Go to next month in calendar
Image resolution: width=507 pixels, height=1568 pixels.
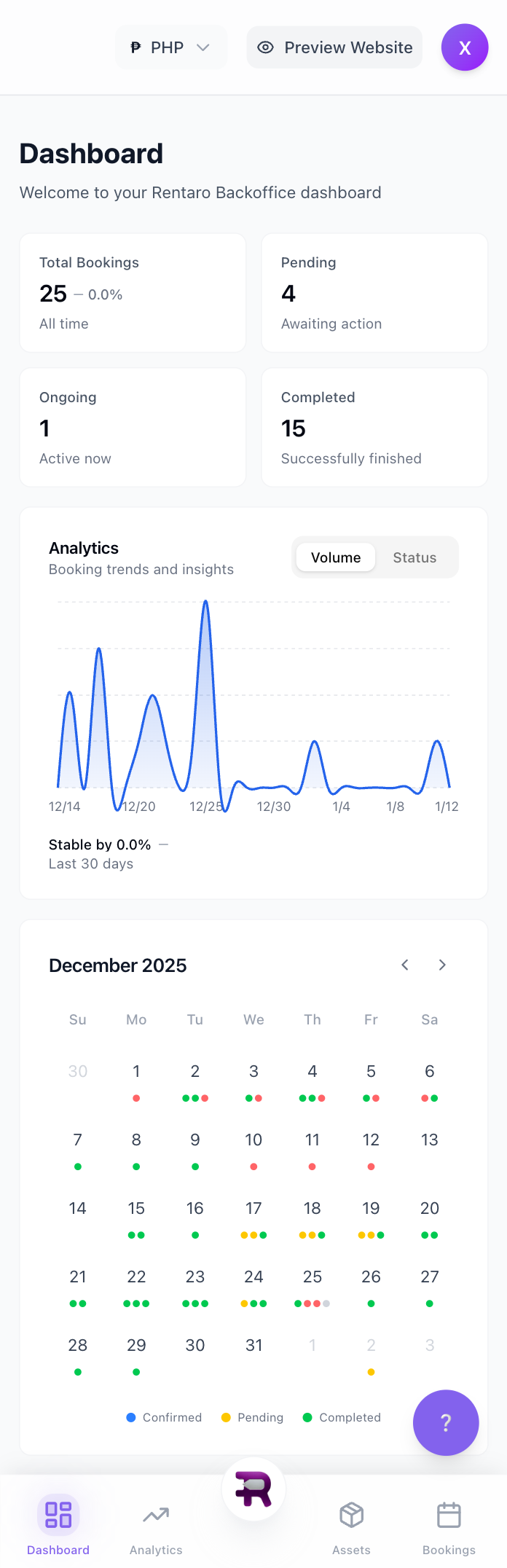(x=442, y=965)
